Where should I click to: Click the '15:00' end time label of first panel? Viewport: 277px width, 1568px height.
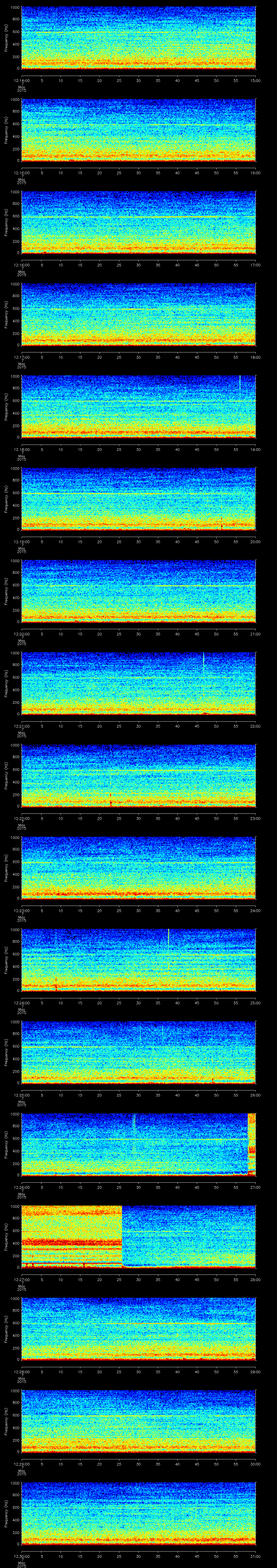point(256,80)
